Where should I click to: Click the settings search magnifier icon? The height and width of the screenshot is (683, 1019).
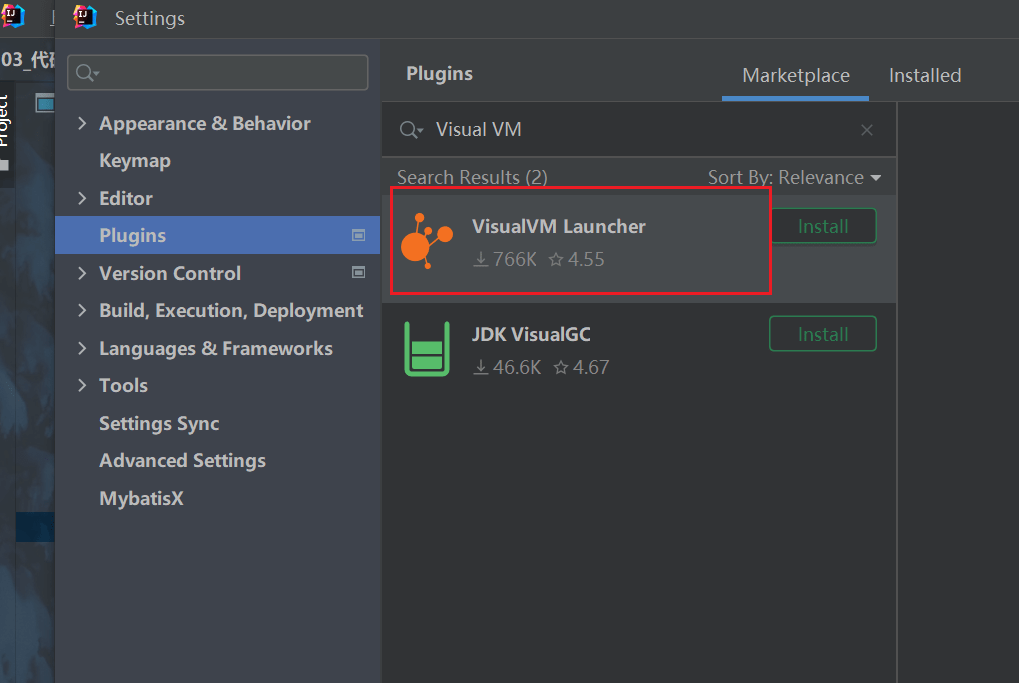coord(87,72)
